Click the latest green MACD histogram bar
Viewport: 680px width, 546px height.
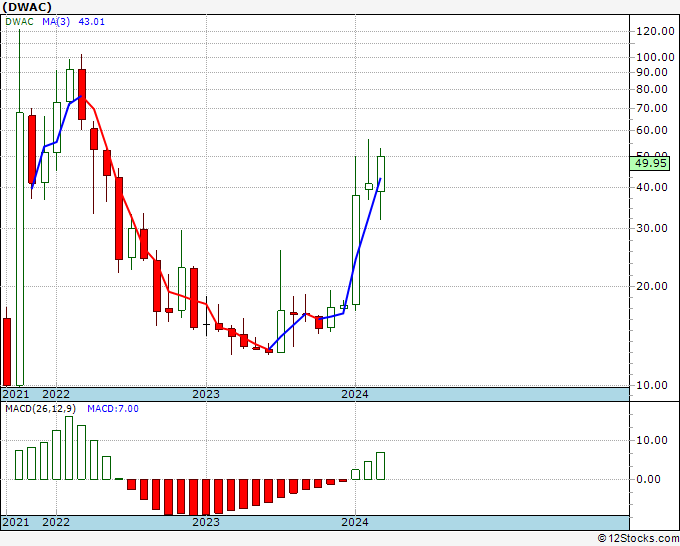[380, 466]
